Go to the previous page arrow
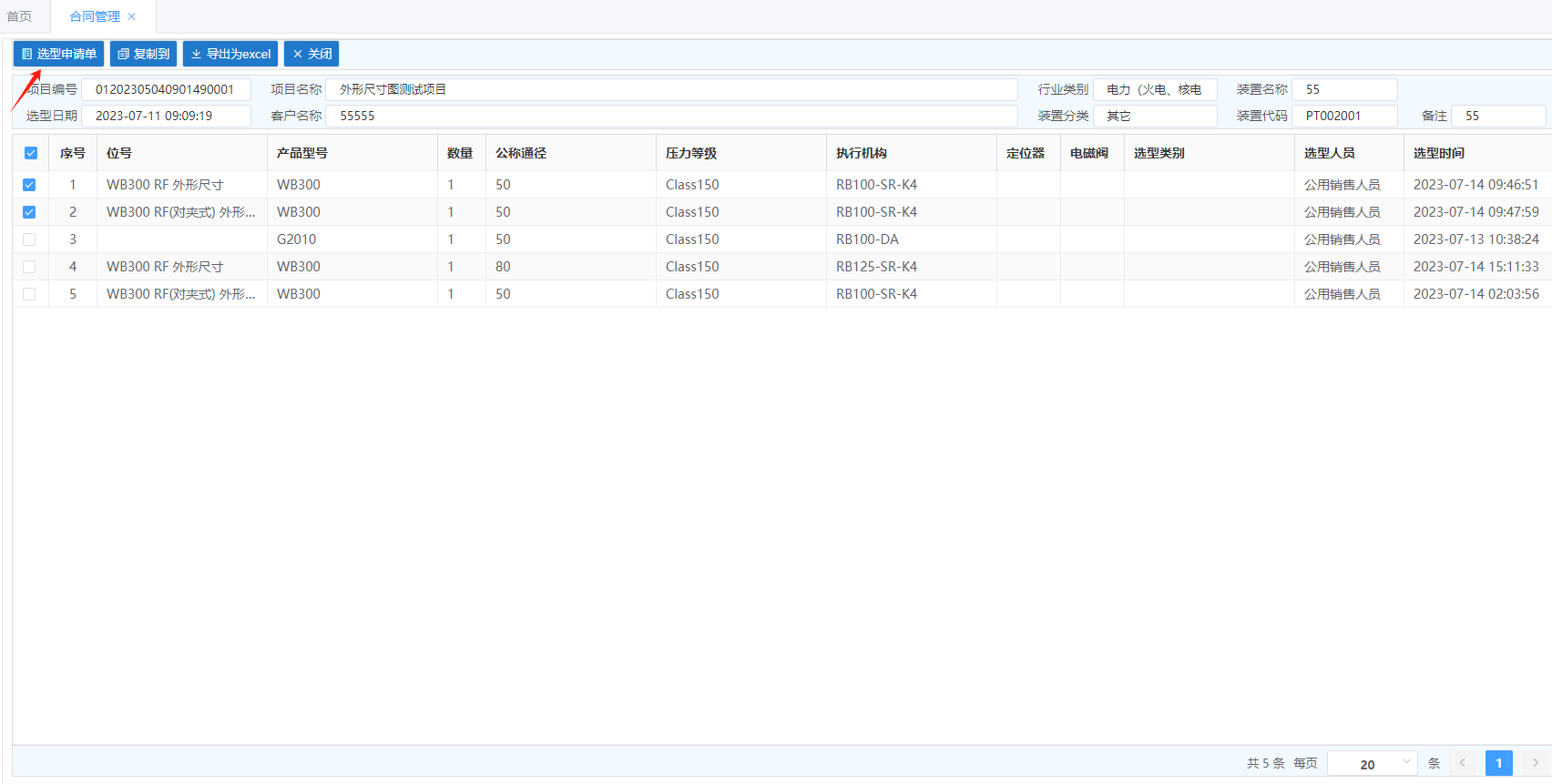 click(1463, 763)
